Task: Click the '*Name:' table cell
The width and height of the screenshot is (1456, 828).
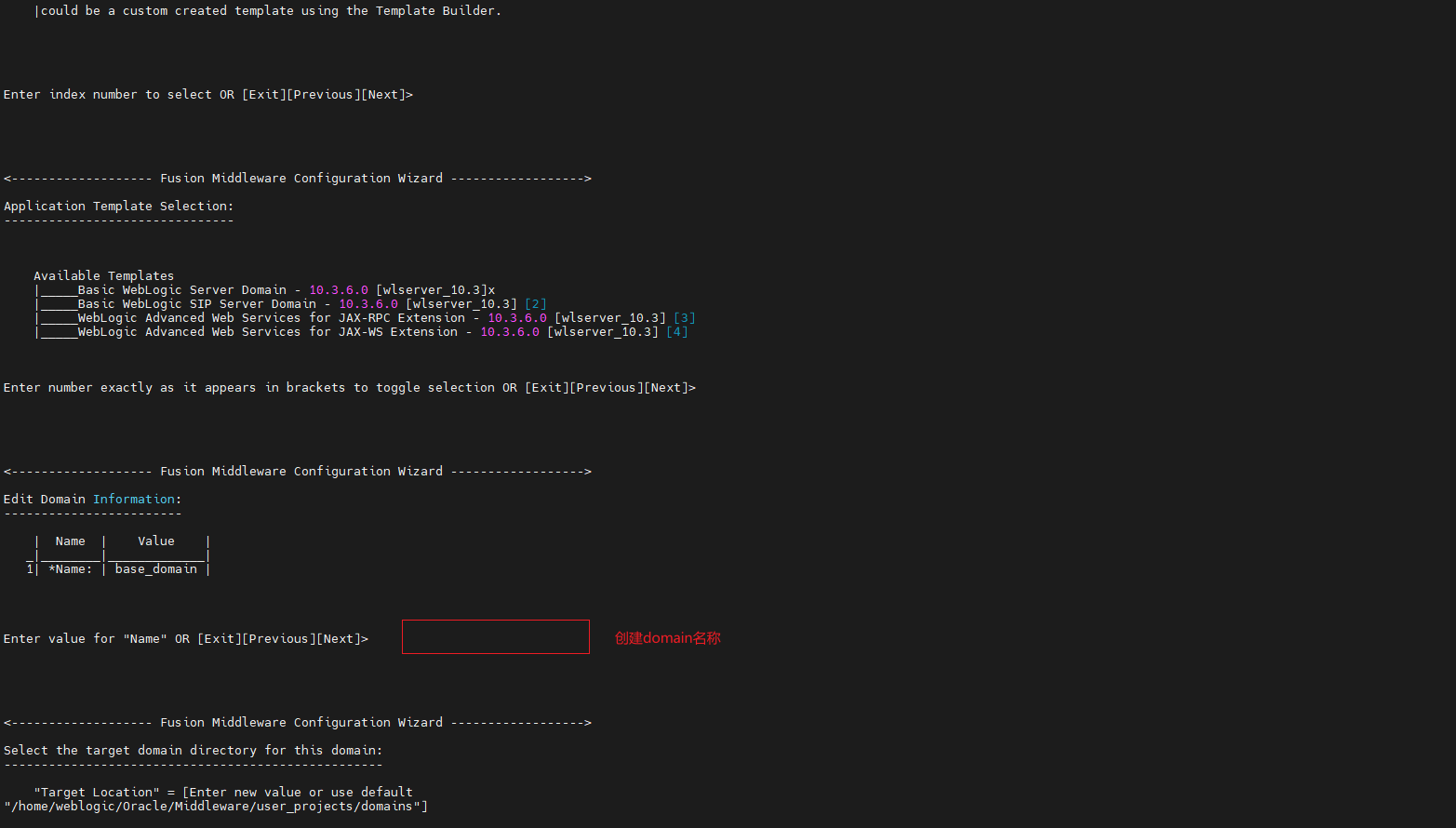Action: point(71,569)
